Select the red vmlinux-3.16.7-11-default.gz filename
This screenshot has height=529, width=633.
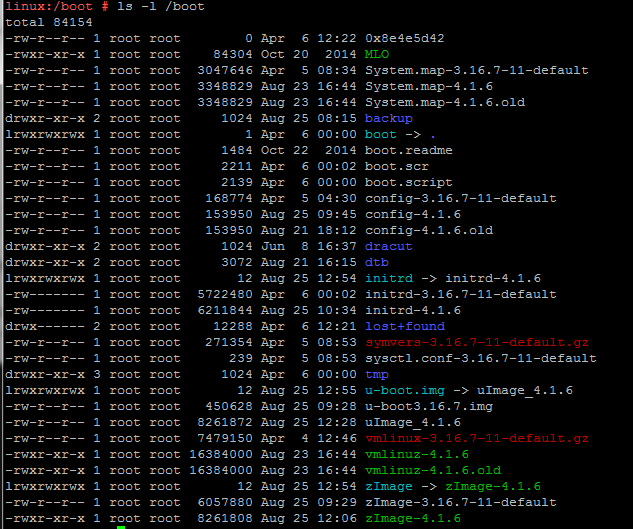click(x=477, y=439)
